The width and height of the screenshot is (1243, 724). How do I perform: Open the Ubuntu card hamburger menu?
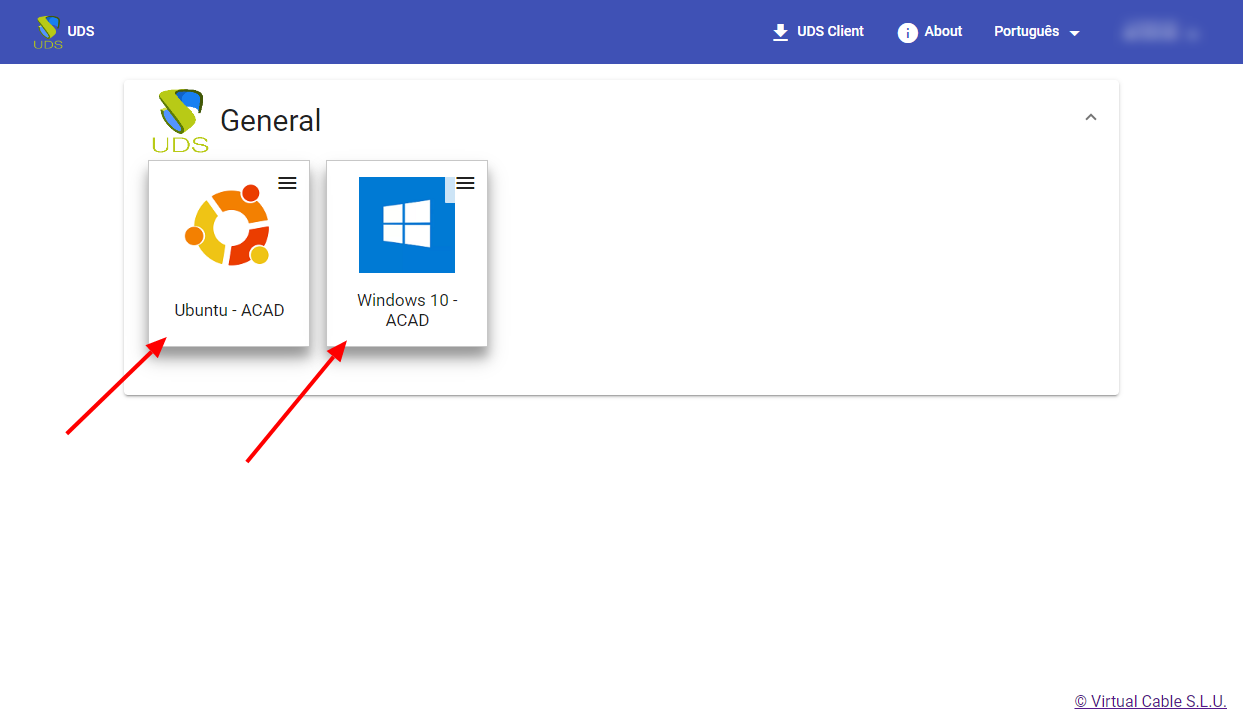pos(287,183)
